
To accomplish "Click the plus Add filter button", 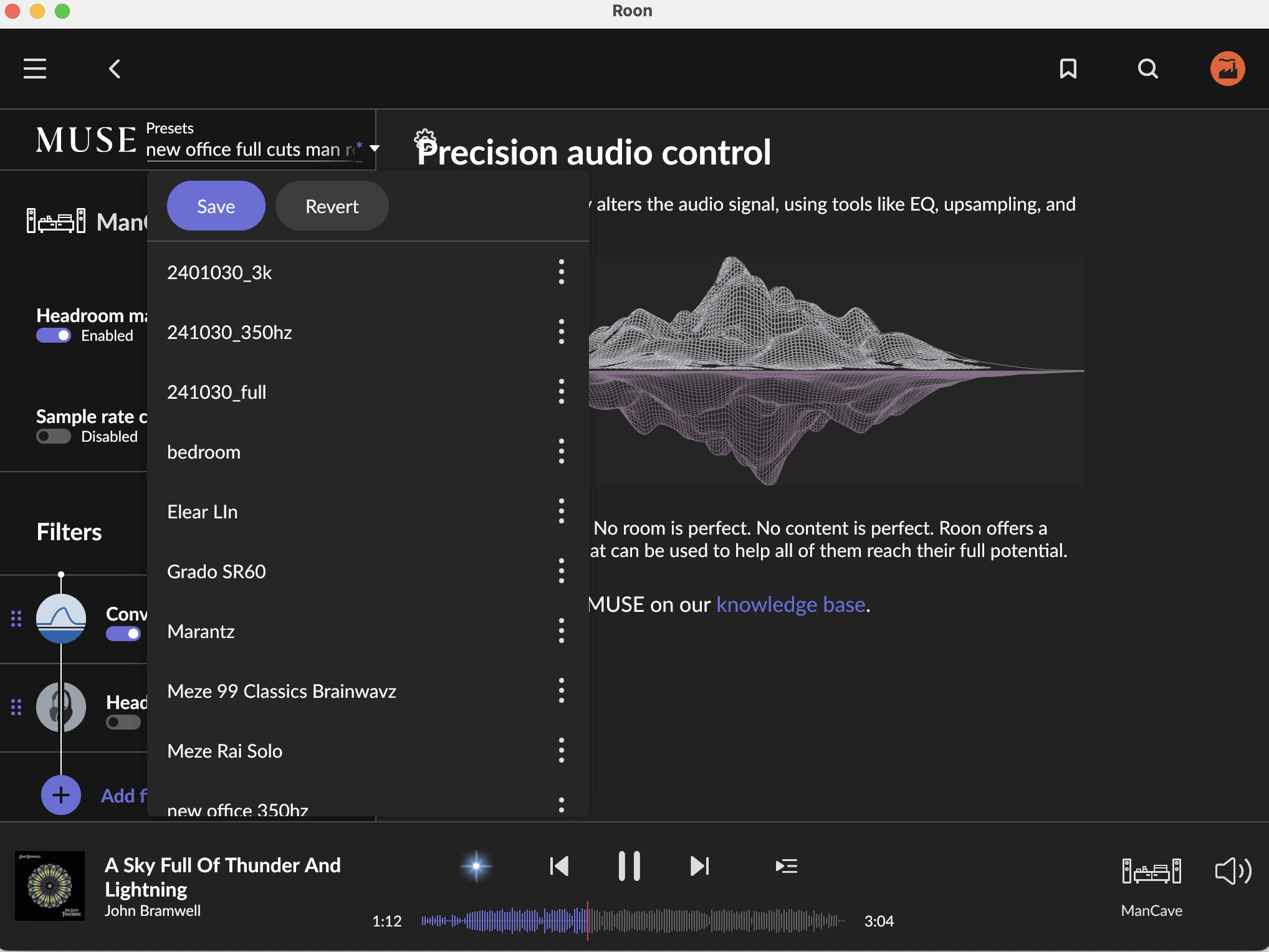I will click(x=61, y=795).
